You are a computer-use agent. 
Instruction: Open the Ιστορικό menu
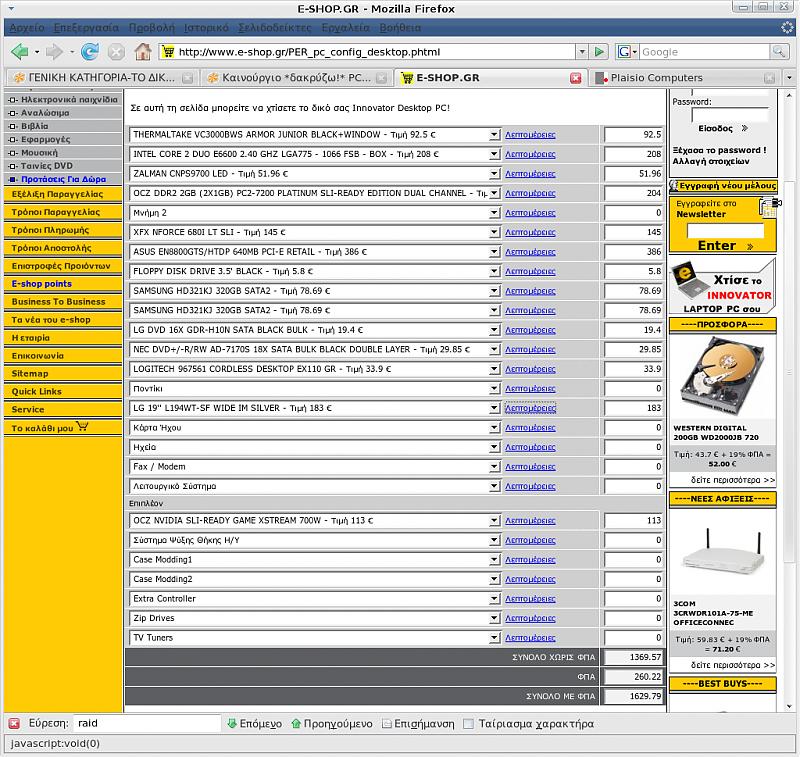pyautogui.click(x=206, y=28)
